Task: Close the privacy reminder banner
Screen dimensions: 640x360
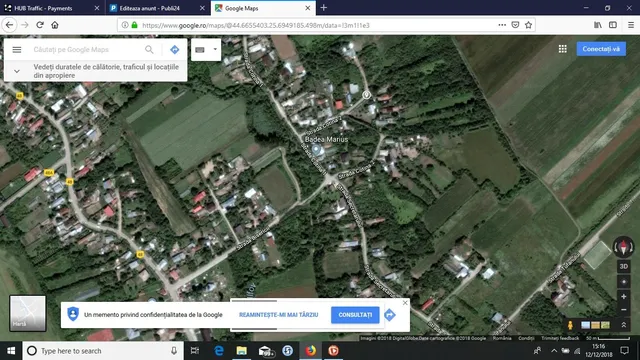Action: tap(405, 303)
